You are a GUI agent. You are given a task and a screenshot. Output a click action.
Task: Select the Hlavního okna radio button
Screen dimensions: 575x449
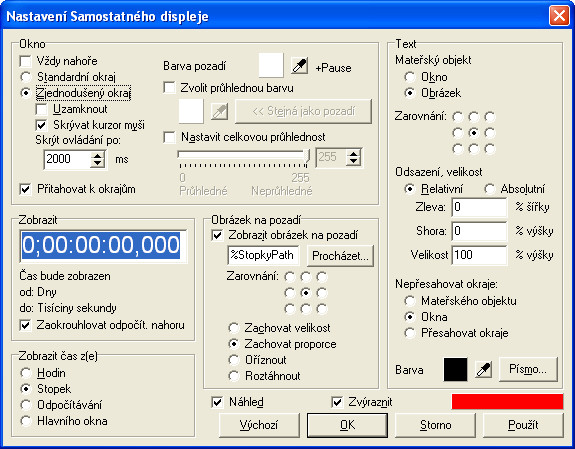tap(25, 421)
